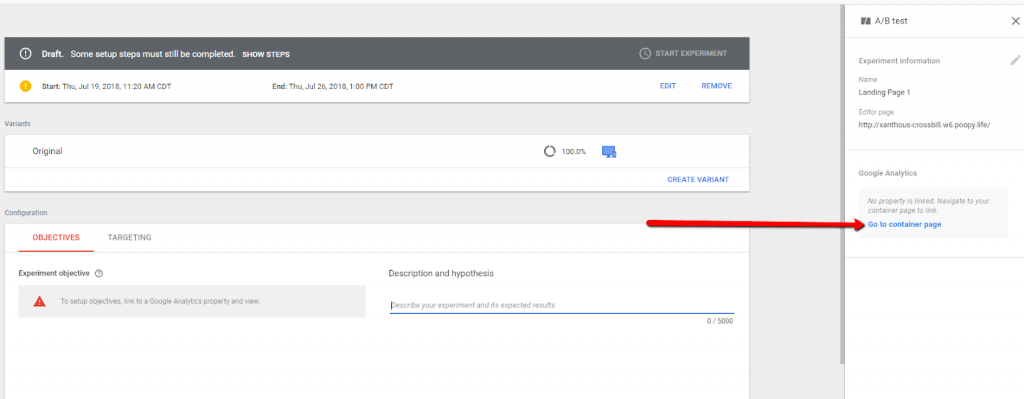This screenshot has height=399, width=1024.
Task: Click the A/B test panel icon
Action: point(866,21)
